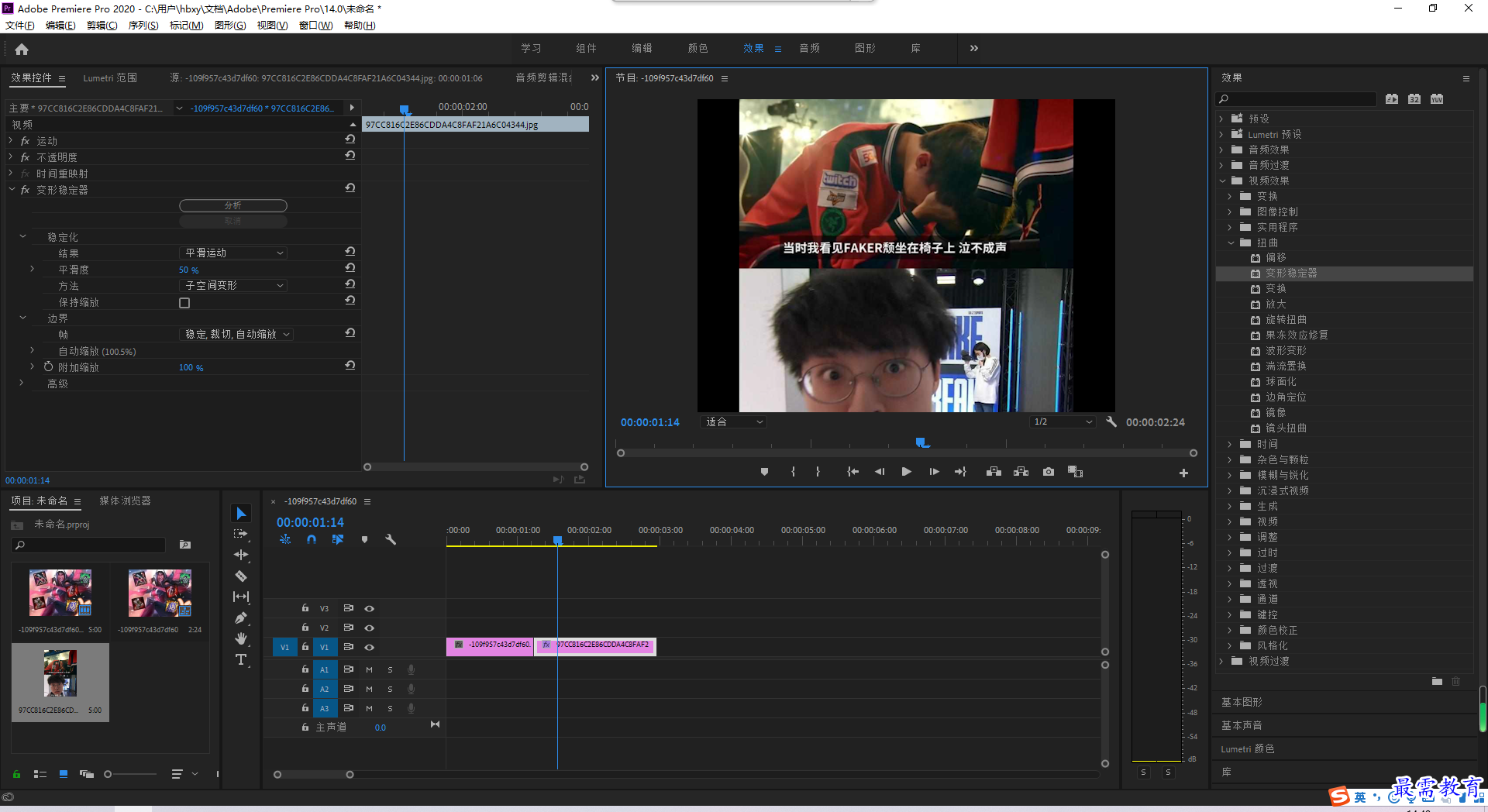Viewport: 1488px width, 812px height.
Task: Expand the 高级 section
Action: point(22,383)
